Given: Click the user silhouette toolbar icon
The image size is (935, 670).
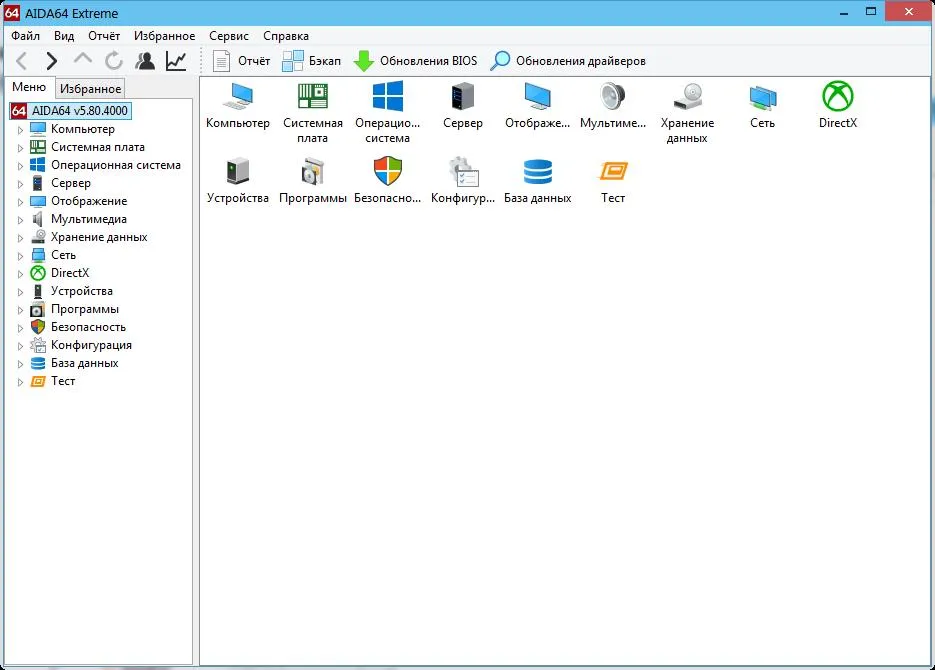Looking at the screenshot, I should [x=145, y=61].
